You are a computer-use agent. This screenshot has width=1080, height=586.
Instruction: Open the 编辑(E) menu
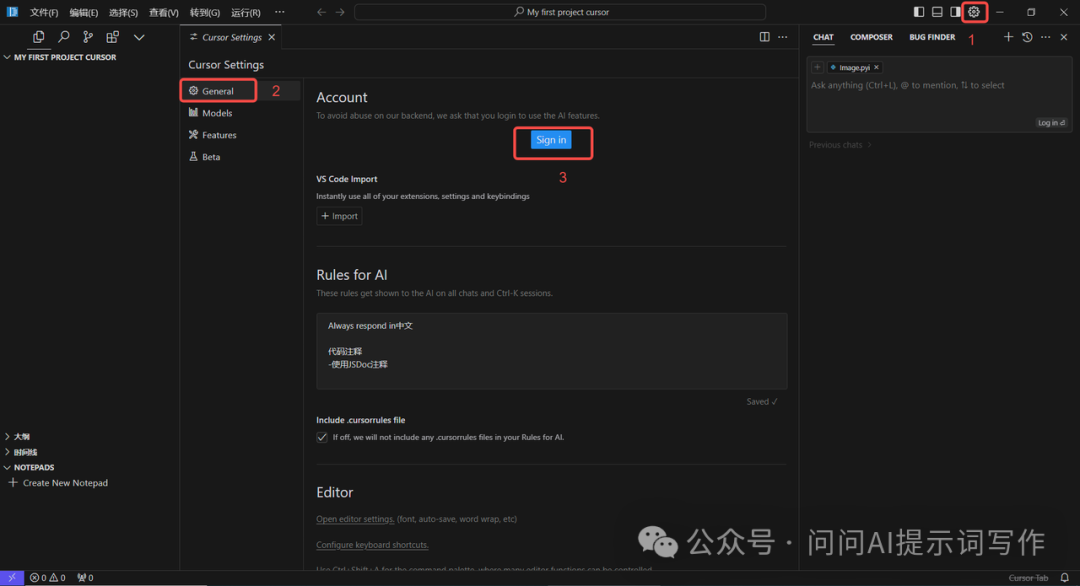[x=83, y=12]
